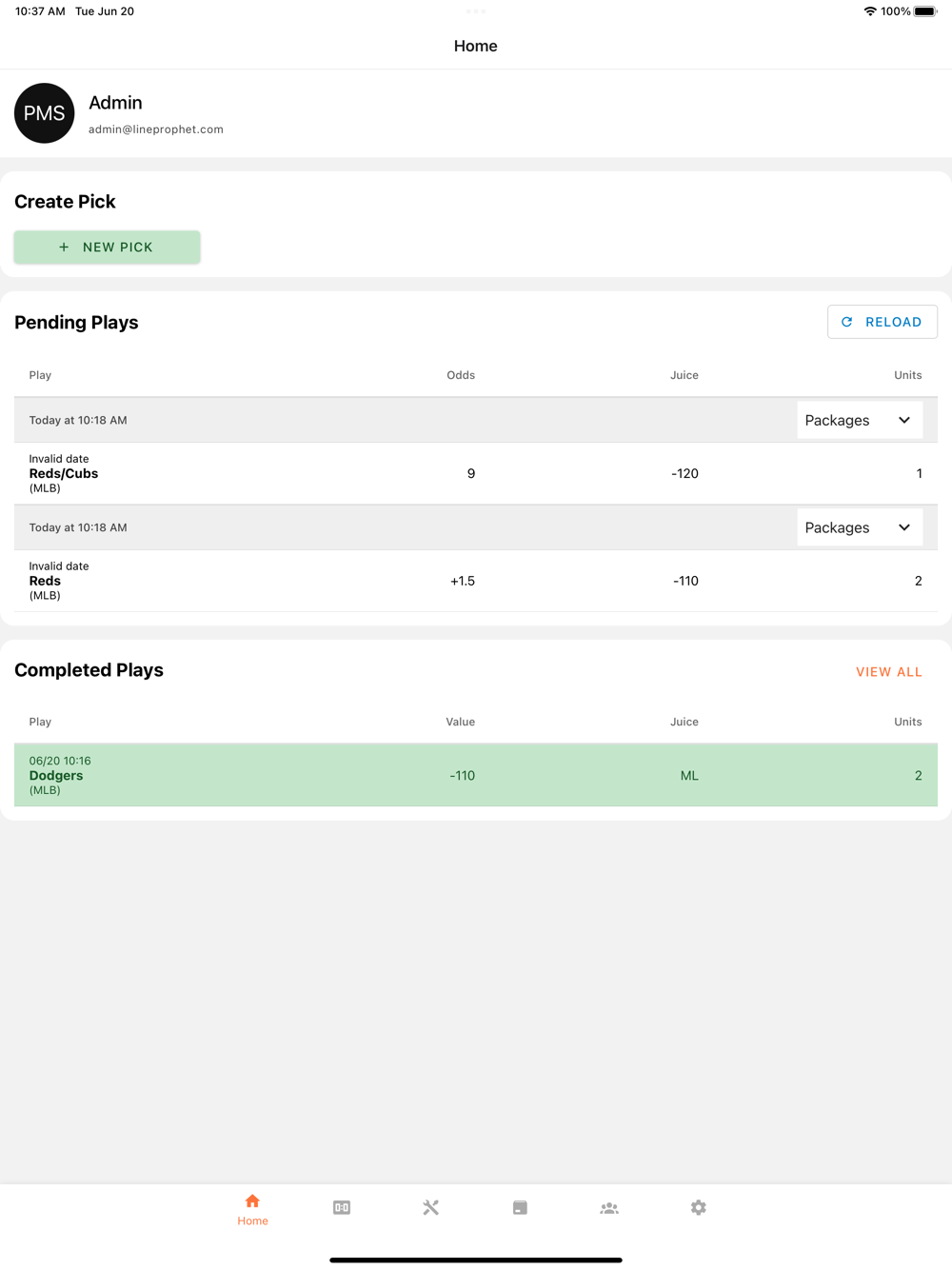This screenshot has width=952, height=1270.
Task: Expand Packages dropdown for Reds/Cubs play
Action: click(859, 420)
